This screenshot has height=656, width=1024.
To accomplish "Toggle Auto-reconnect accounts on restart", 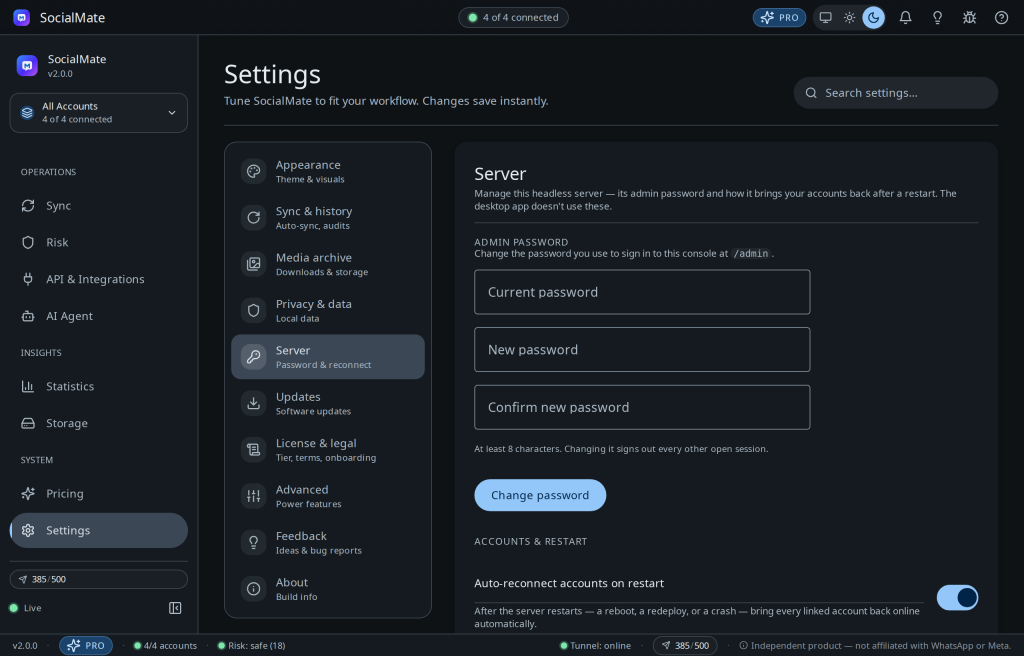I will 957,597.
